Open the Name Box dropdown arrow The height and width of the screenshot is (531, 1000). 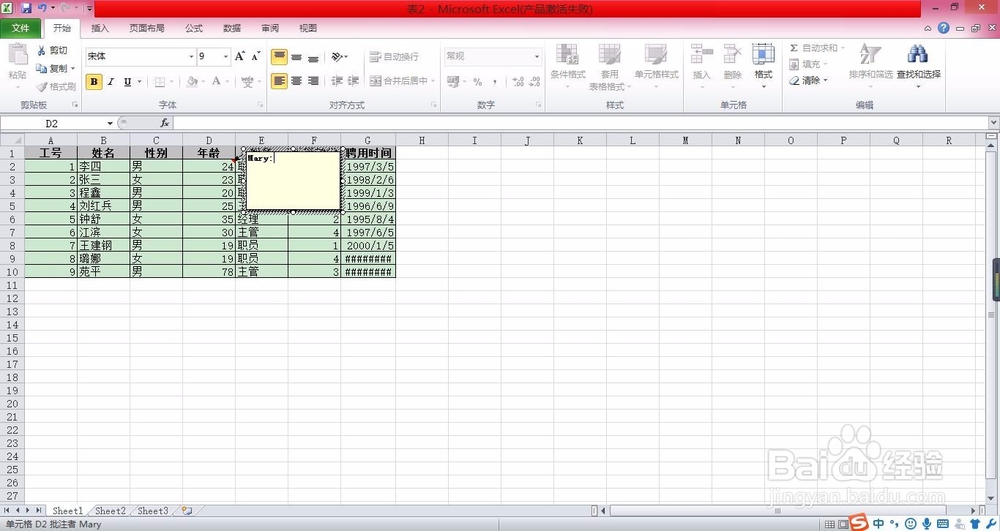(110, 123)
